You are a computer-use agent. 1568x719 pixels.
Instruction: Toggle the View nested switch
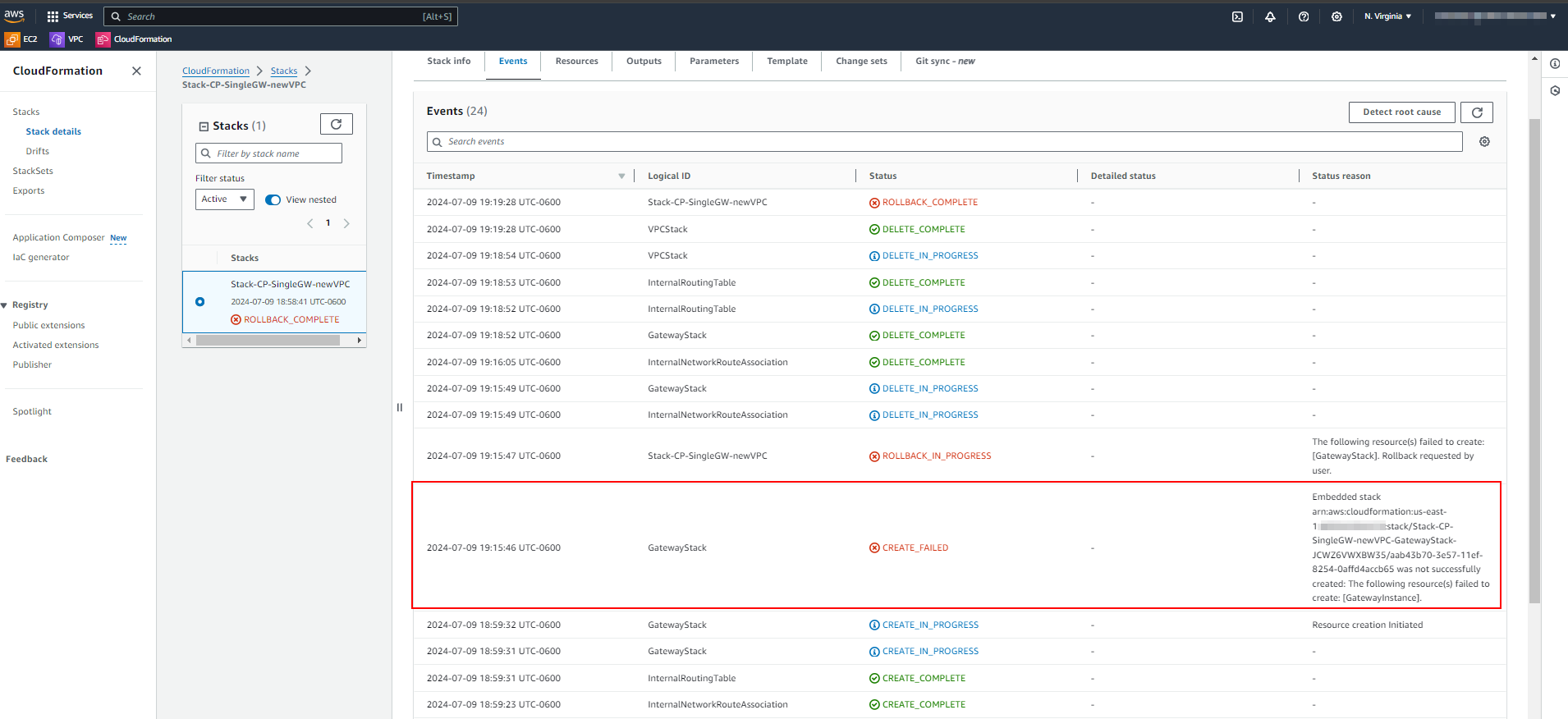click(273, 200)
